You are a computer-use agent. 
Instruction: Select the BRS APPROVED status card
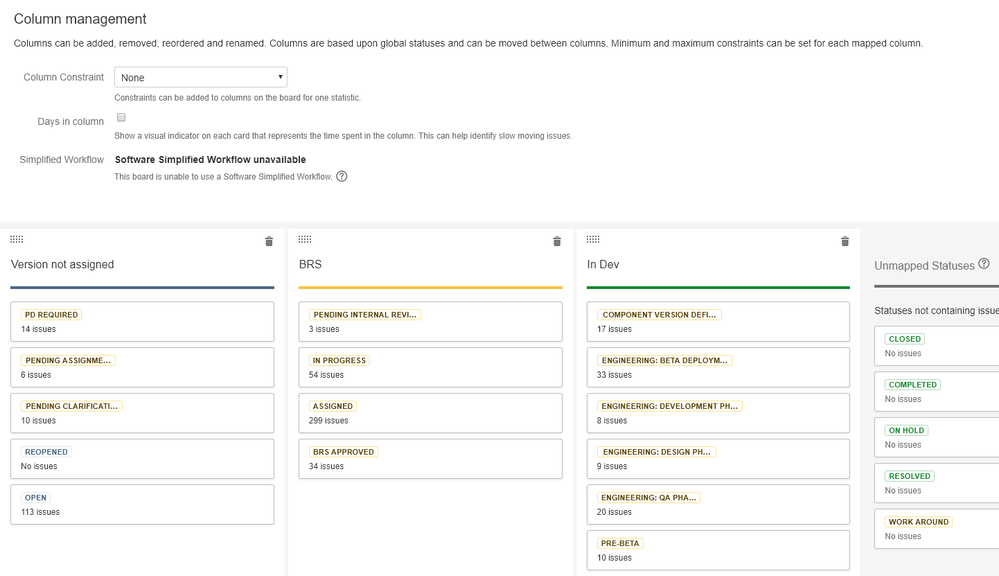click(x=430, y=459)
